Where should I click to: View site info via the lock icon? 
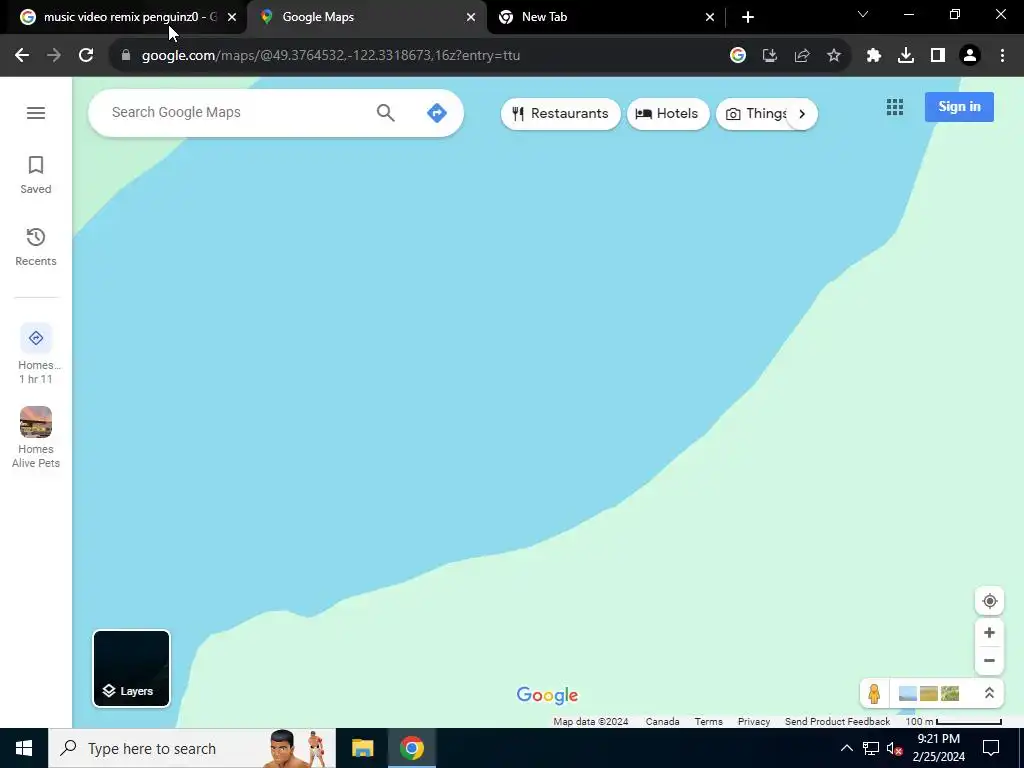point(126,56)
